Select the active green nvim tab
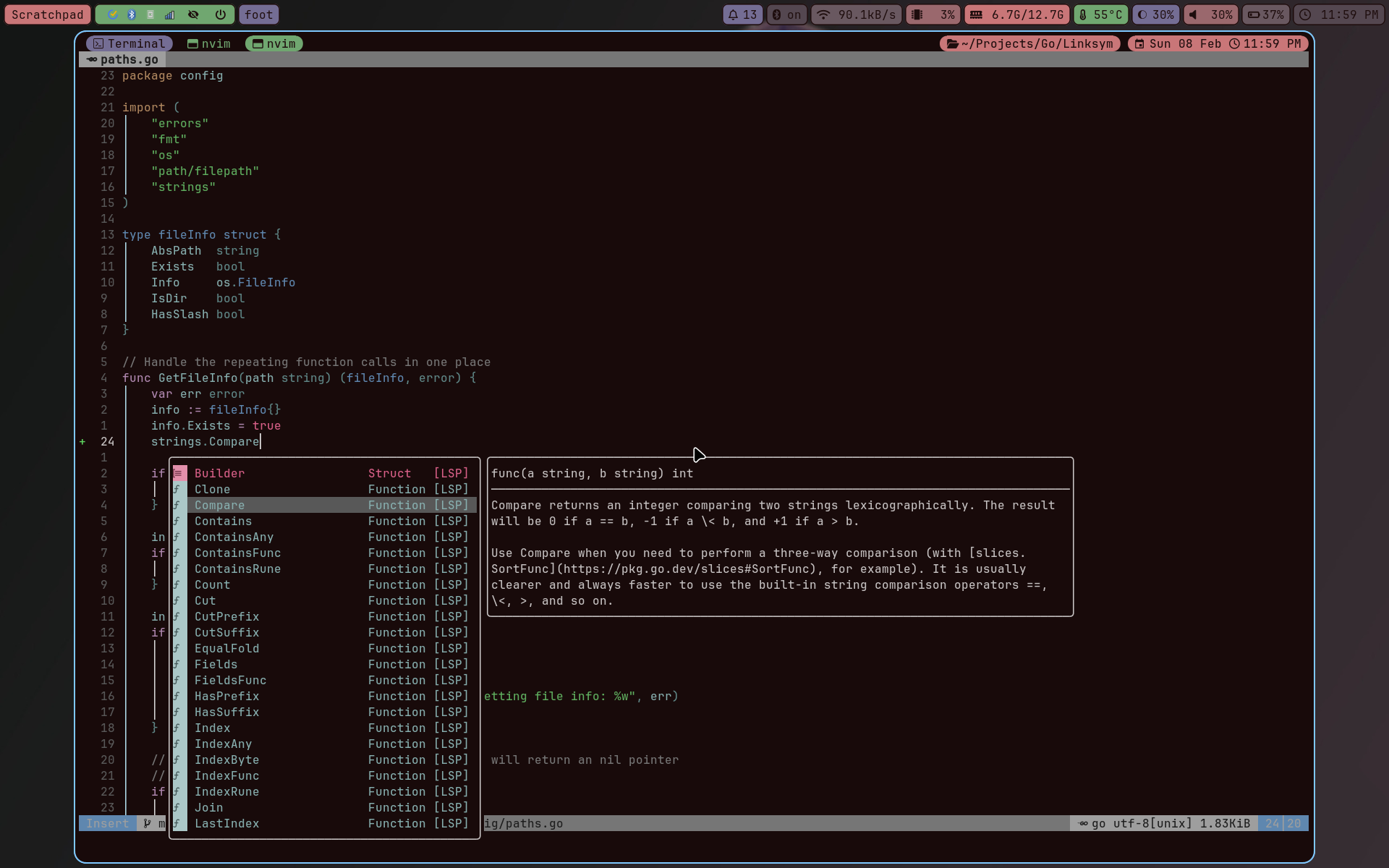Image resolution: width=1389 pixels, height=868 pixels. [x=273, y=43]
